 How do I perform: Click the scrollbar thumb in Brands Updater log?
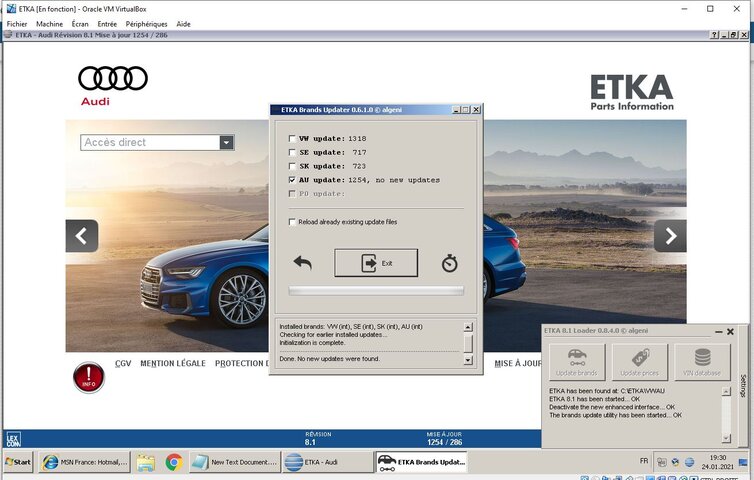468,343
